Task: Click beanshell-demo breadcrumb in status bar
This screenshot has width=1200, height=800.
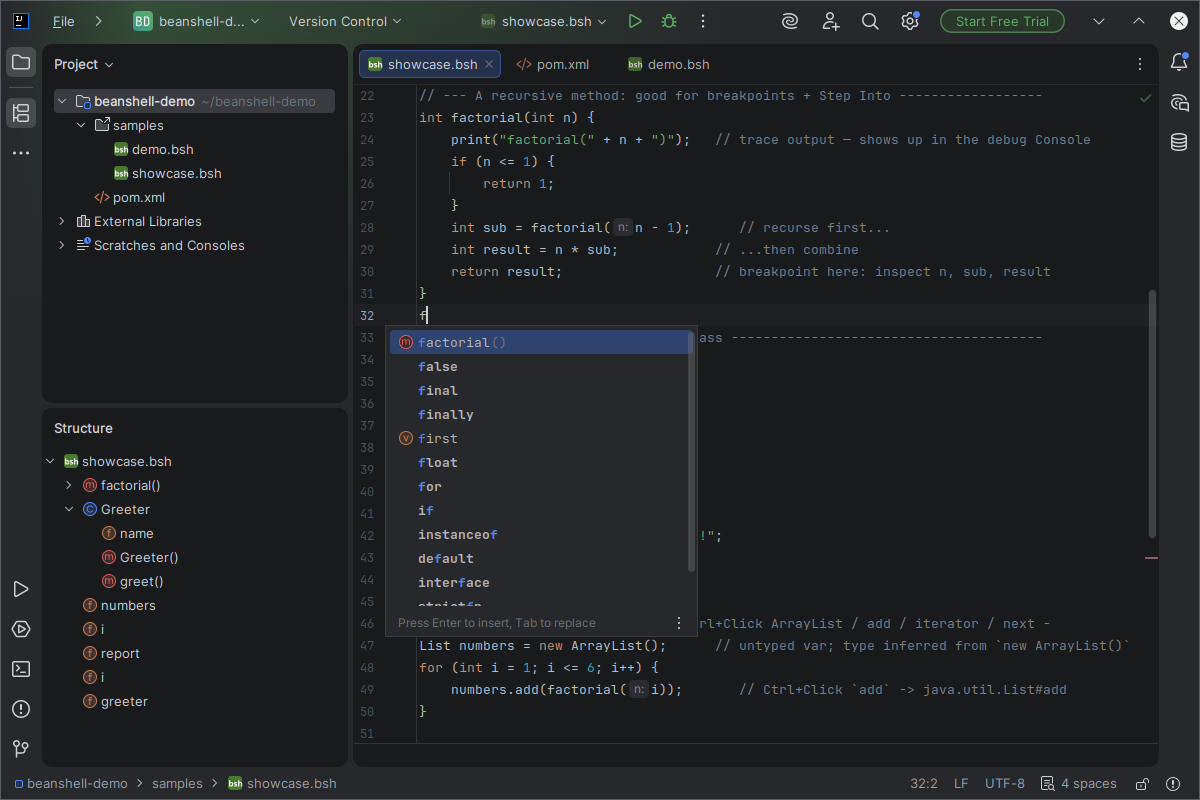Action: 69,784
